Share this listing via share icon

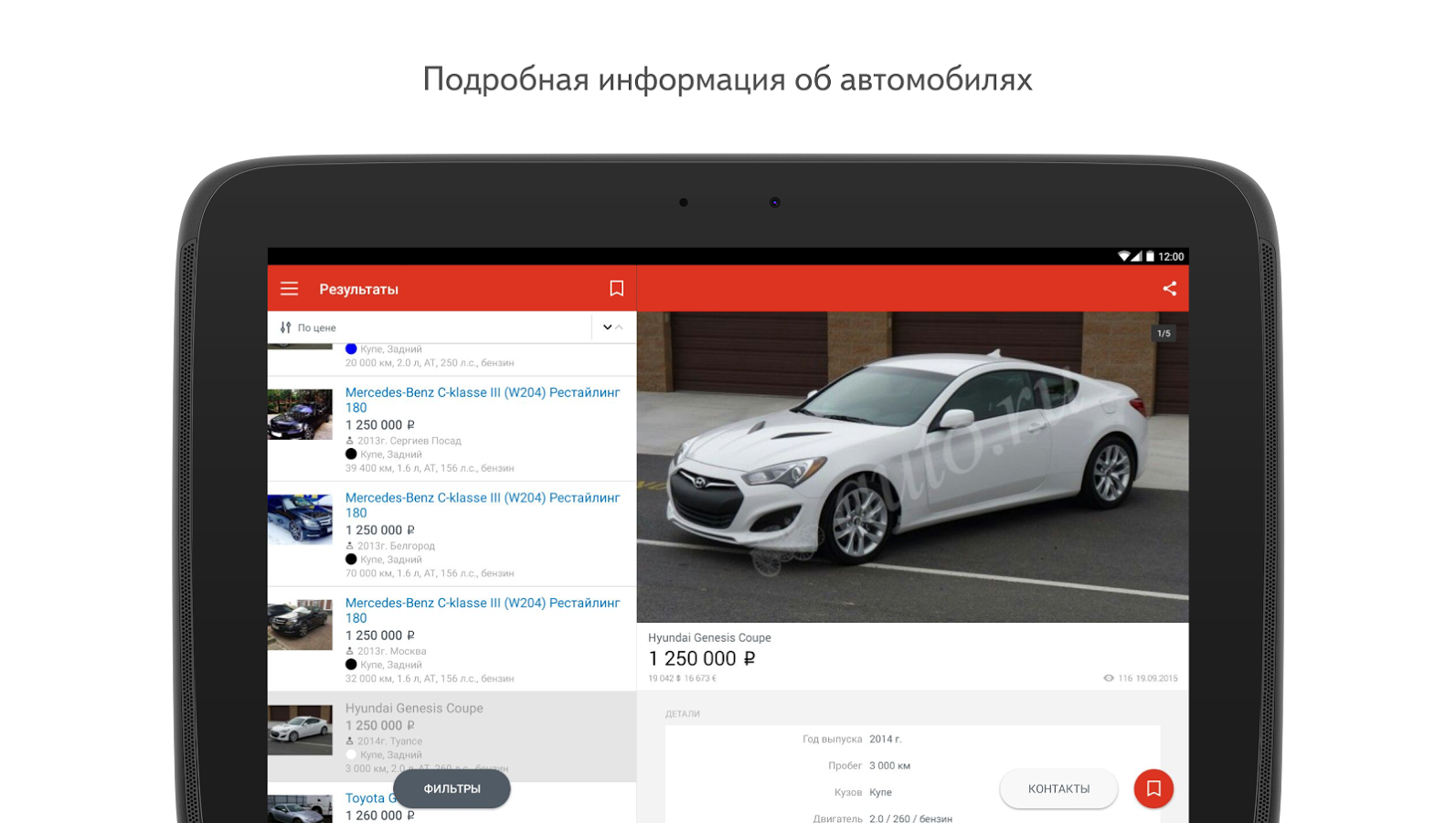pos(1169,289)
